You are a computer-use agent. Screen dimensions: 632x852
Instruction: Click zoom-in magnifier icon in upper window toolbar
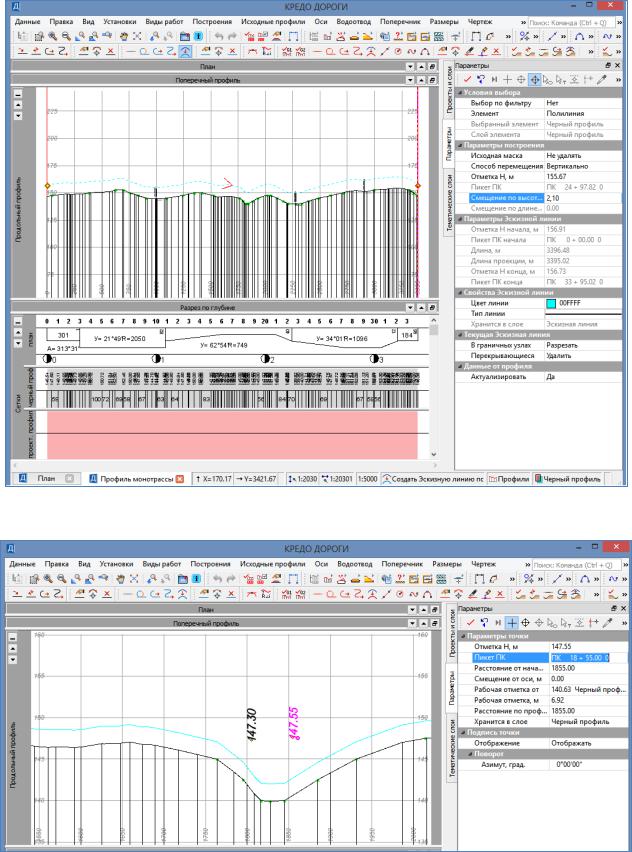point(53,36)
